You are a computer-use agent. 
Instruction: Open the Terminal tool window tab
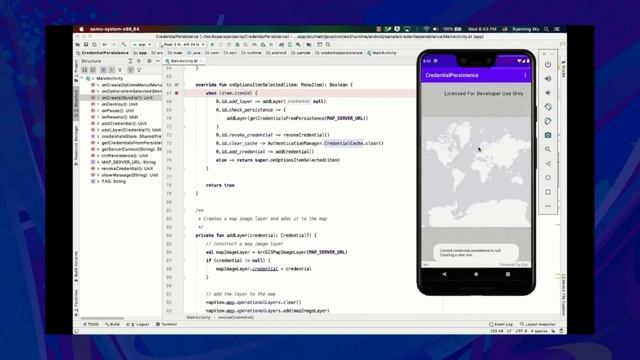[167, 324]
